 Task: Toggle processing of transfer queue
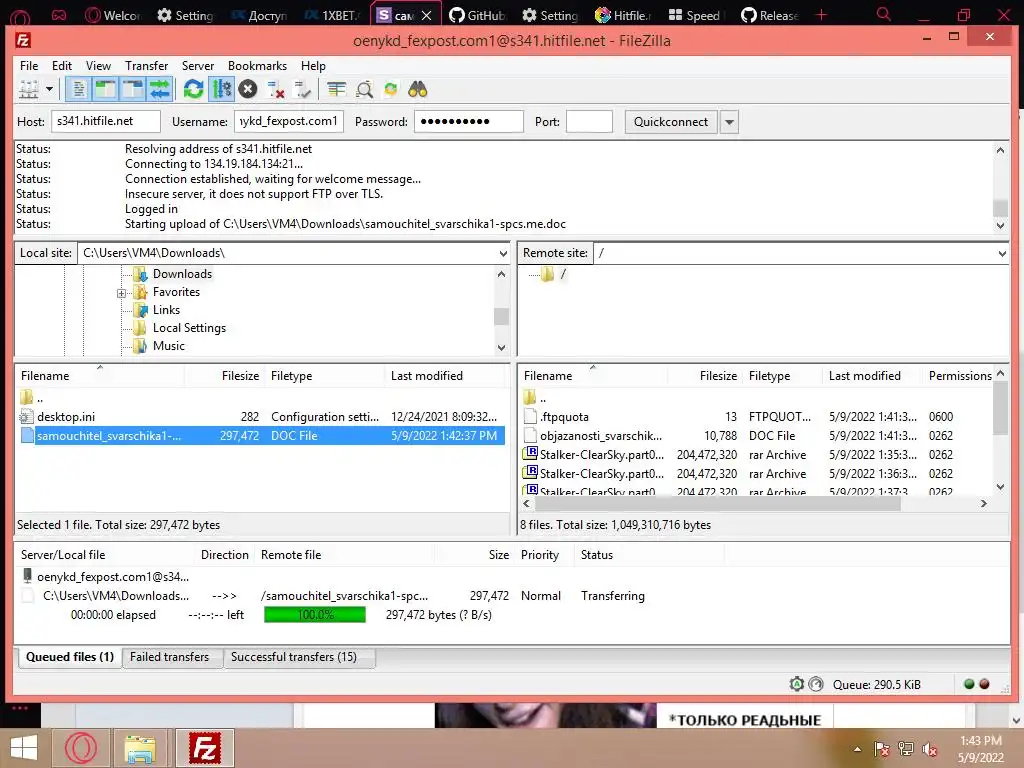[221, 89]
